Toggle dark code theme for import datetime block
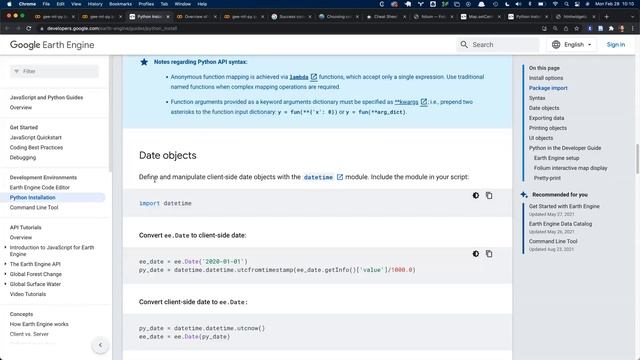 coord(476,196)
